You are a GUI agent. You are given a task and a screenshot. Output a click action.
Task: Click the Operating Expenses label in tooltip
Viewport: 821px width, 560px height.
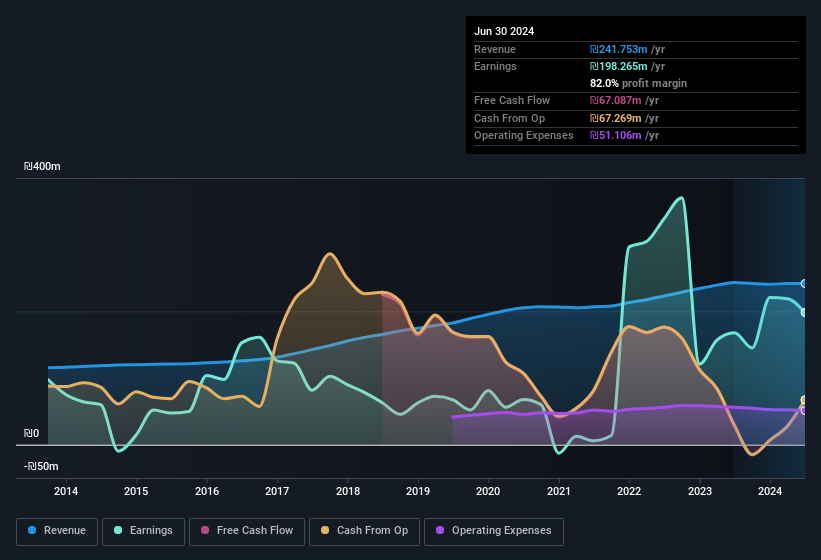pos(524,136)
